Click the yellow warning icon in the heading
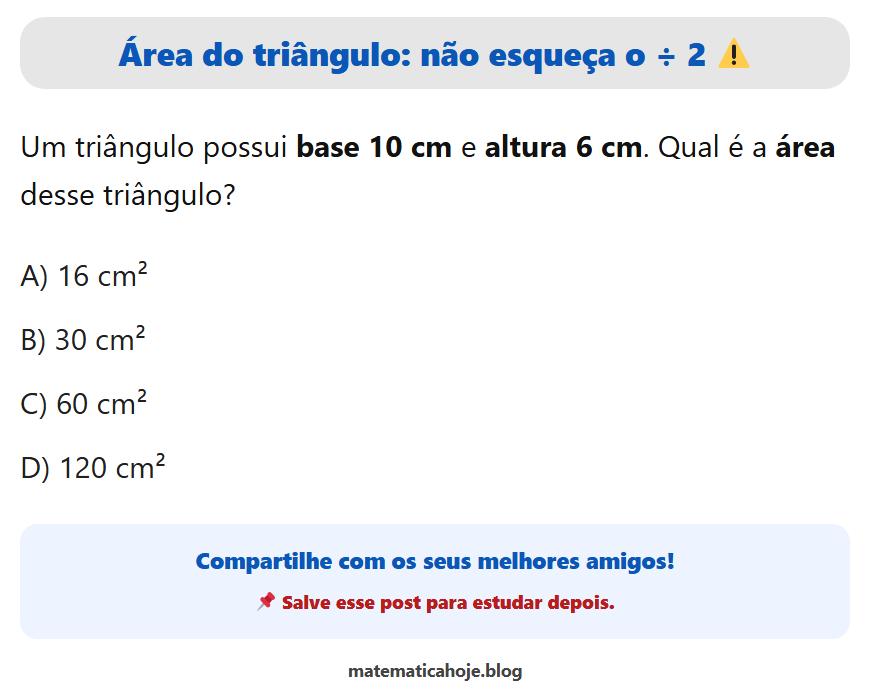 [x=734, y=54]
